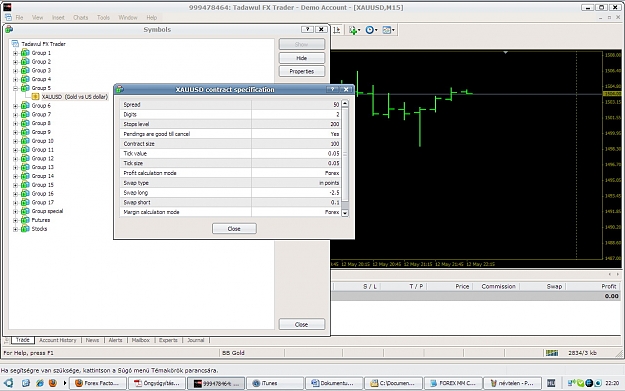Expand the Stocks tree node

pos(15,229)
